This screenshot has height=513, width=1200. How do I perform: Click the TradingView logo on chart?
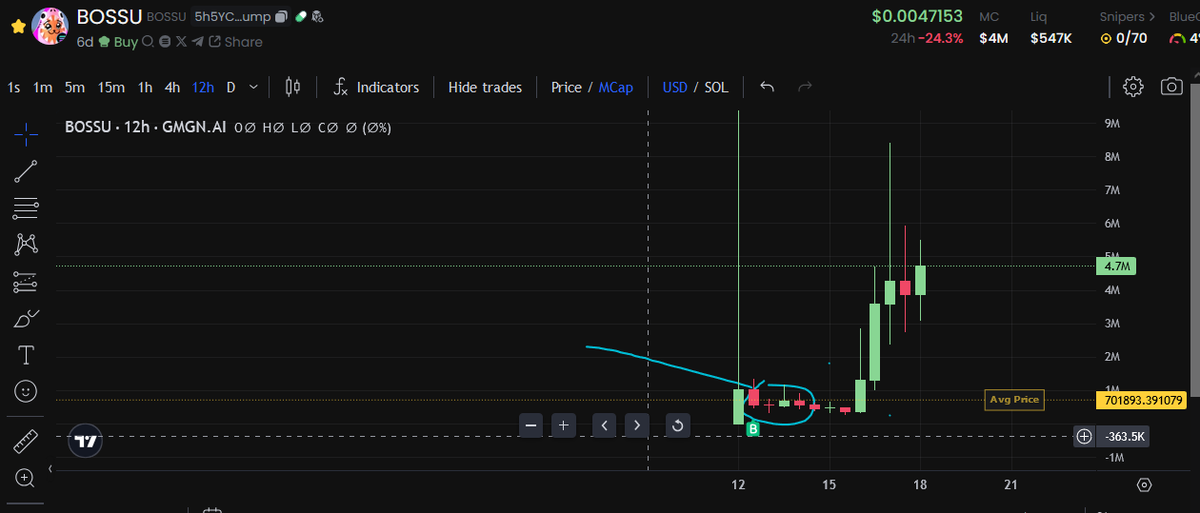click(87, 440)
